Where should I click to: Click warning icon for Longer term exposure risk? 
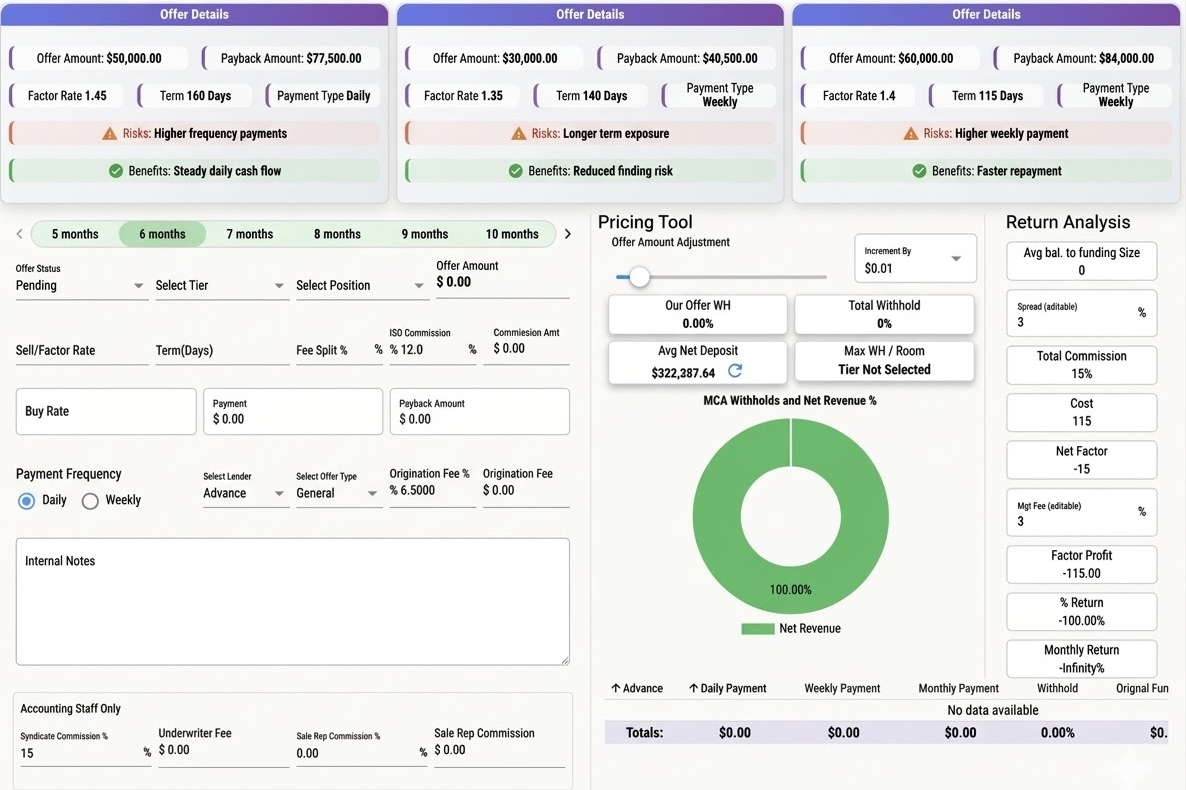click(x=518, y=133)
